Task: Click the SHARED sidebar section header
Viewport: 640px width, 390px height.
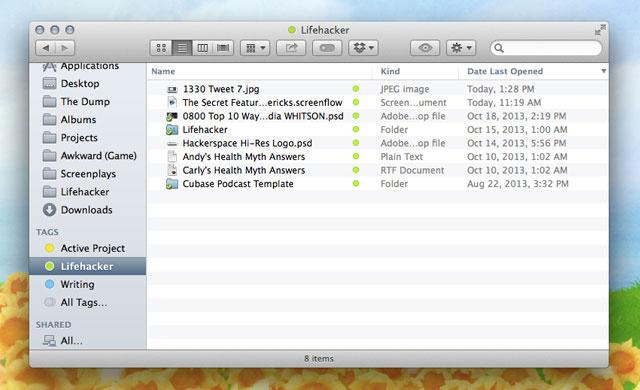Action: point(53,325)
